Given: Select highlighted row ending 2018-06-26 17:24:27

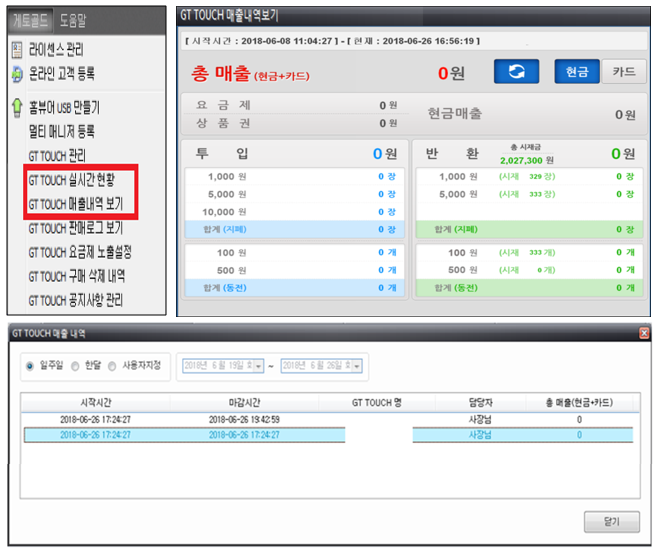Looking at the screenshot, I should [328, 435].
